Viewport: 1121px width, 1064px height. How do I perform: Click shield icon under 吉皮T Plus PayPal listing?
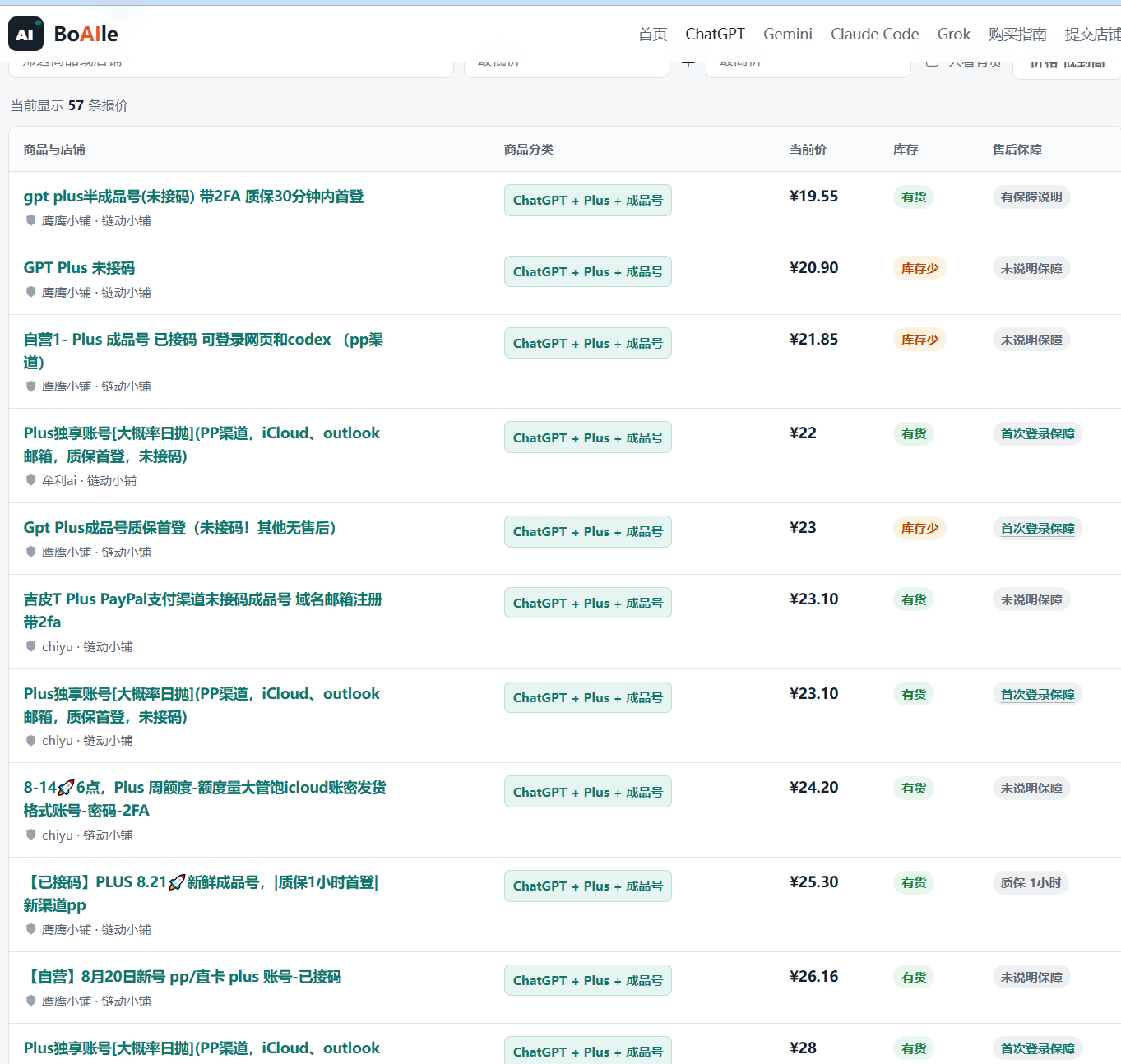click(31, 646)
